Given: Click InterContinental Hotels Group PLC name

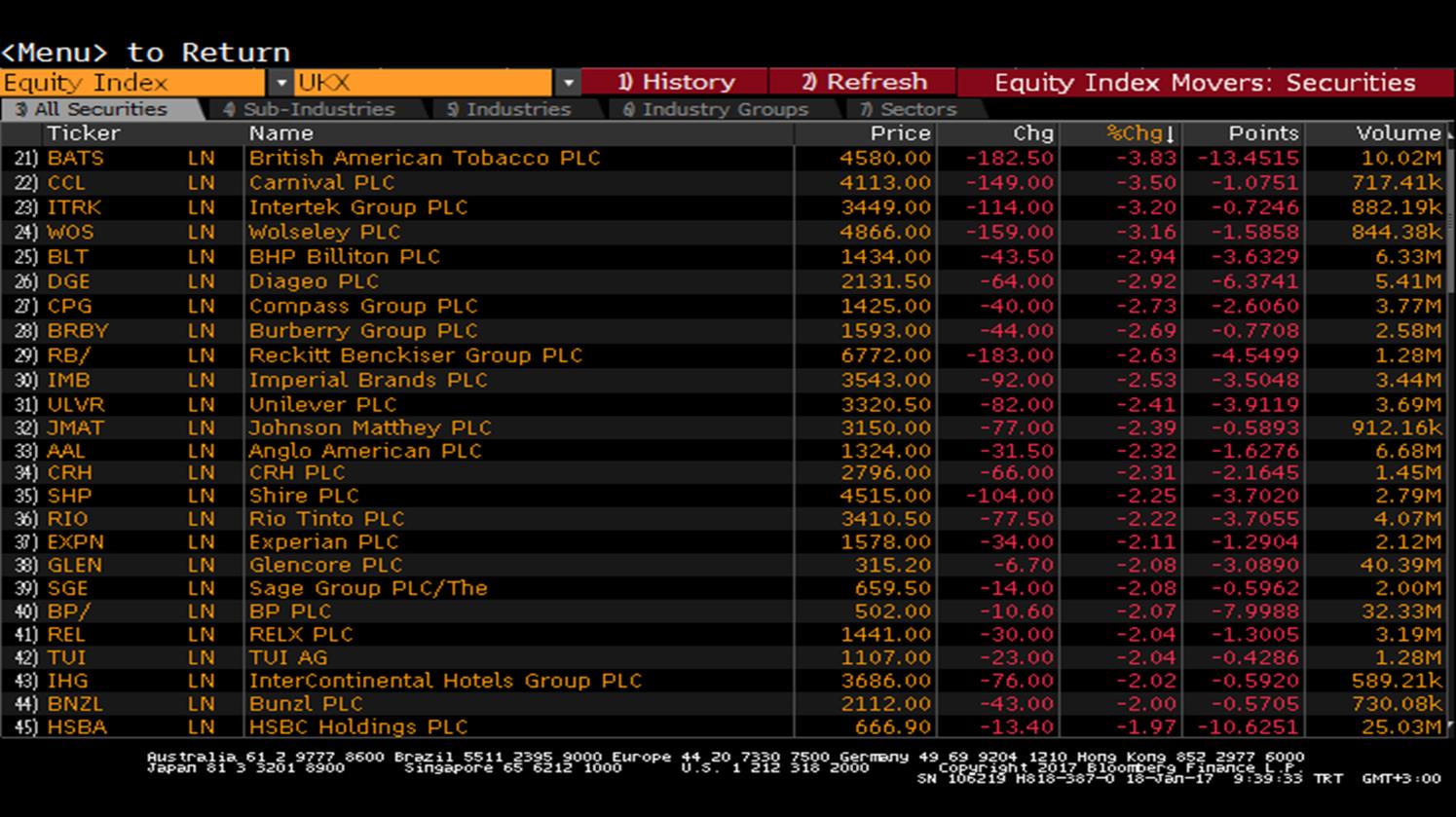Looking at the screenshot, I should (446, 681).
